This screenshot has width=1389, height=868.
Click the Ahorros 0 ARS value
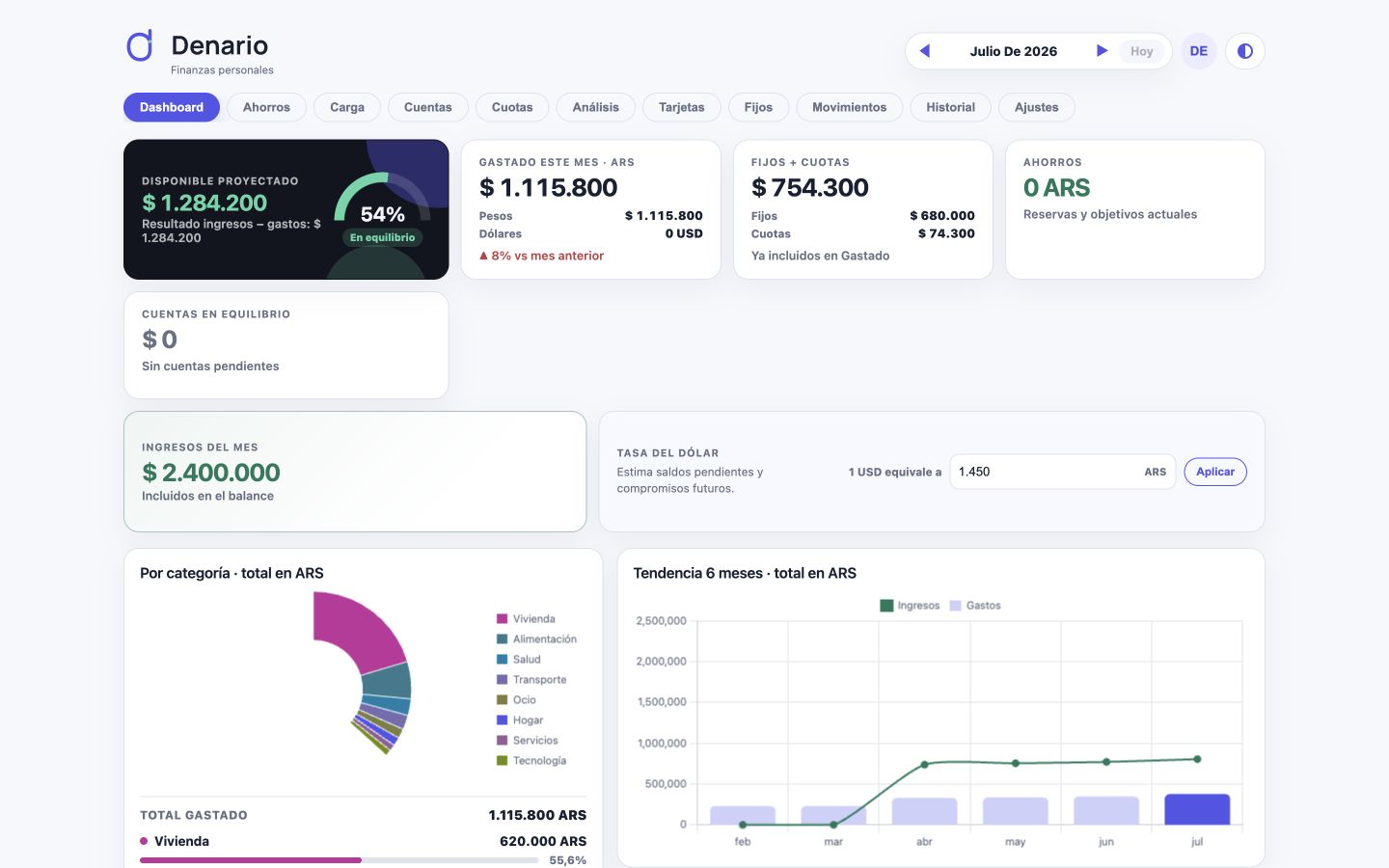tap(1057, 188)
